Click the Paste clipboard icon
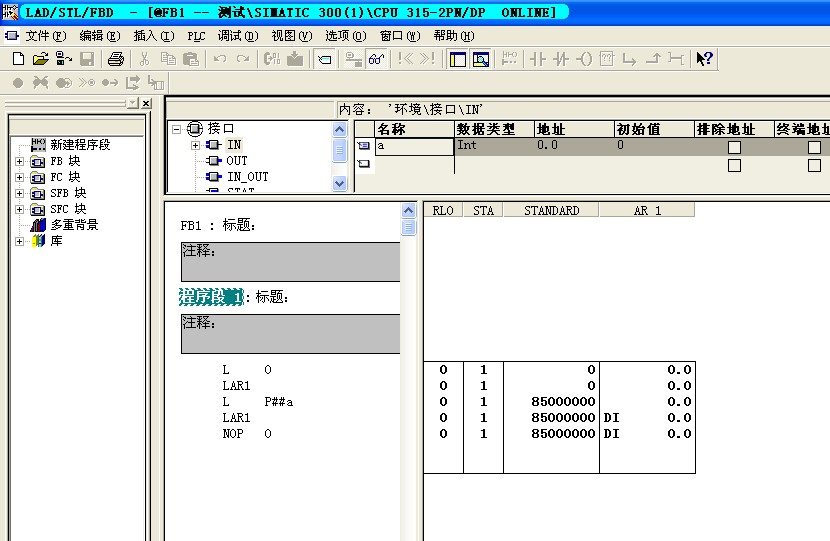This screenshot has width=830, height=541. tap(191, 59)
